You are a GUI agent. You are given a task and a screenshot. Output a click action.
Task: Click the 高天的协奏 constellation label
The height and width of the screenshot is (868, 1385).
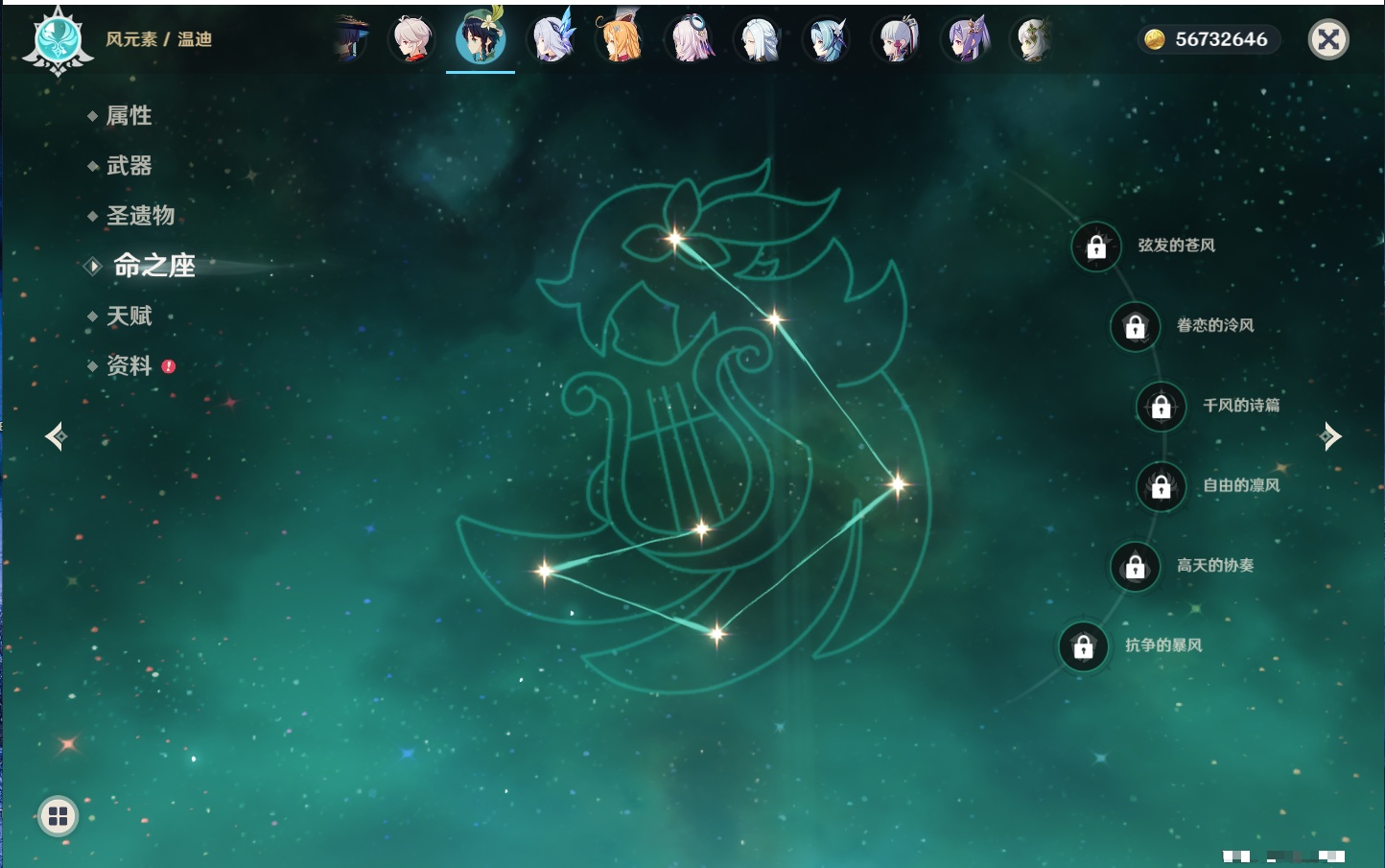[1215, 565]
